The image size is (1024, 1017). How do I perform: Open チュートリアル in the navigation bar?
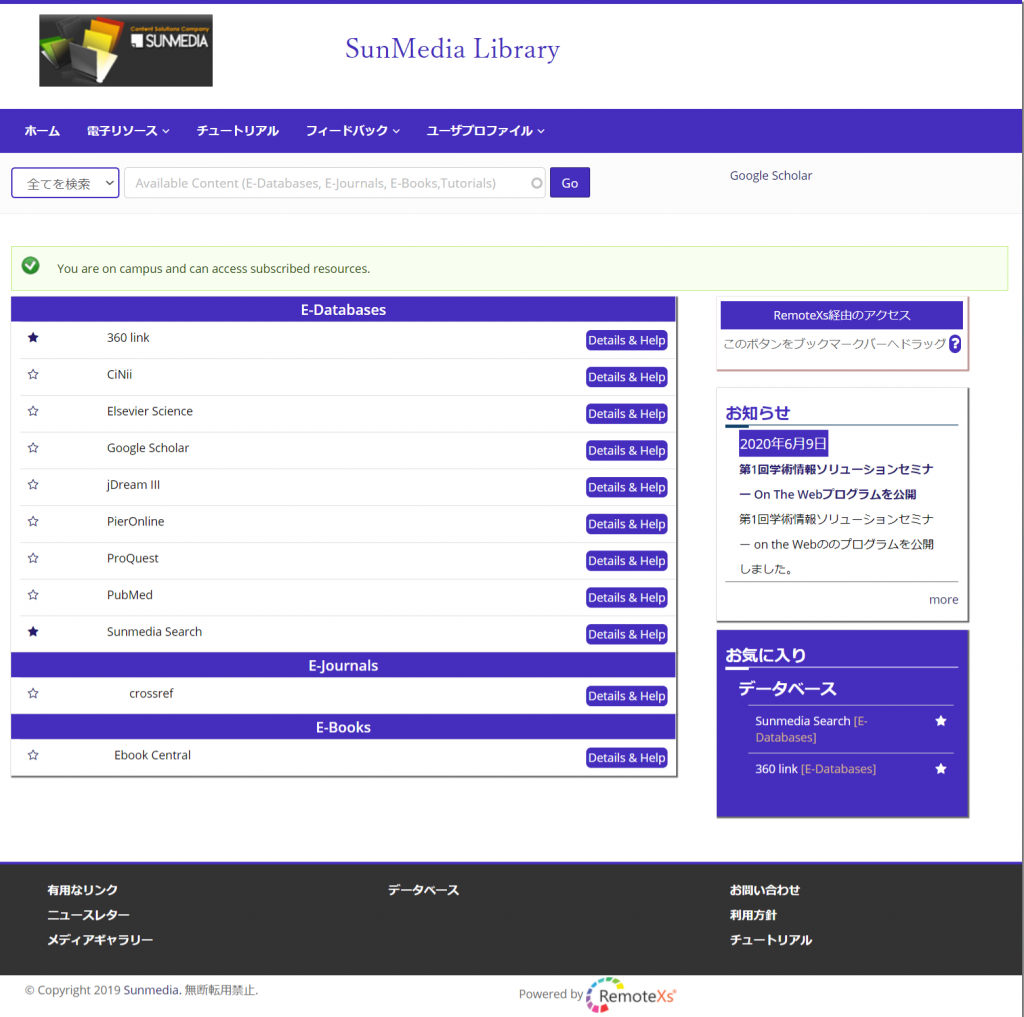(x=238, y=131)
